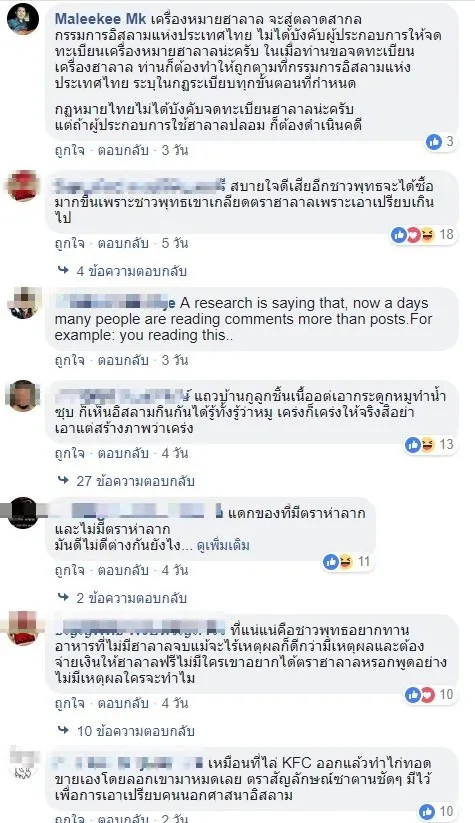Expand the 2 replies thread

(121, 598)
